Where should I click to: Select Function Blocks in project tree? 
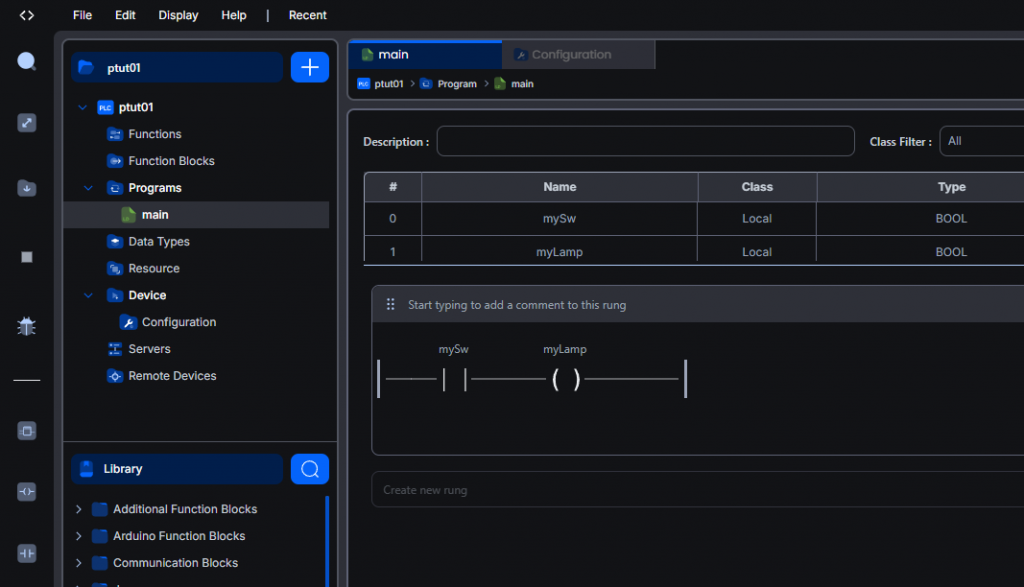pyautogui.click(x=171, y=161)
